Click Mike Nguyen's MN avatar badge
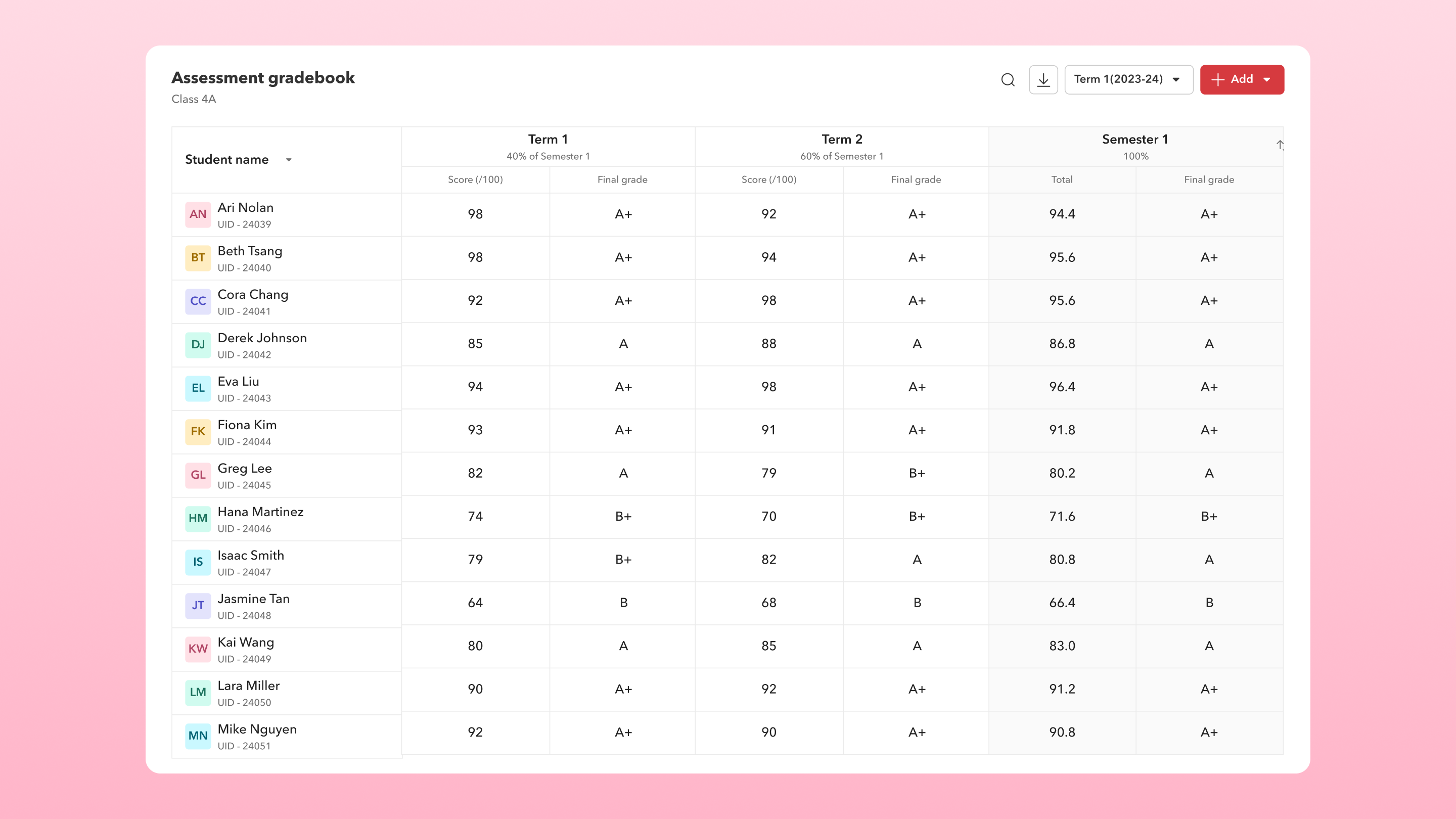 198,736
